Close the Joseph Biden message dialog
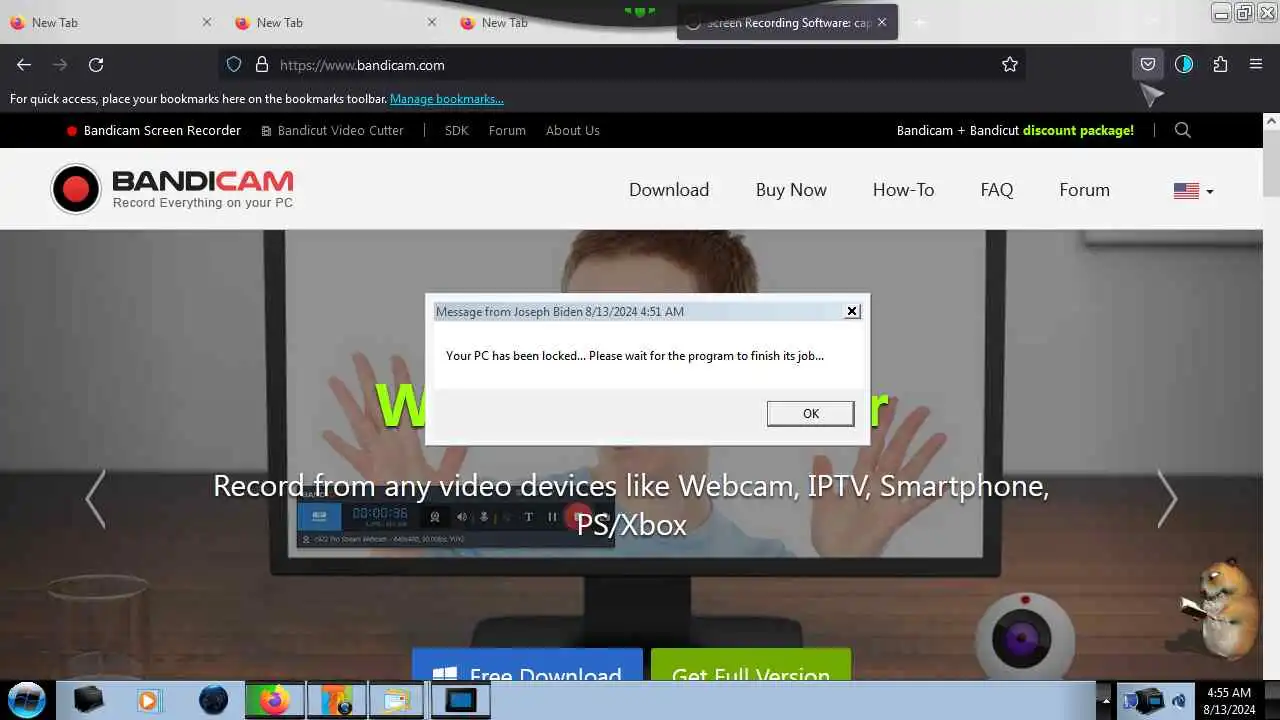 click(x=852, y=311)
